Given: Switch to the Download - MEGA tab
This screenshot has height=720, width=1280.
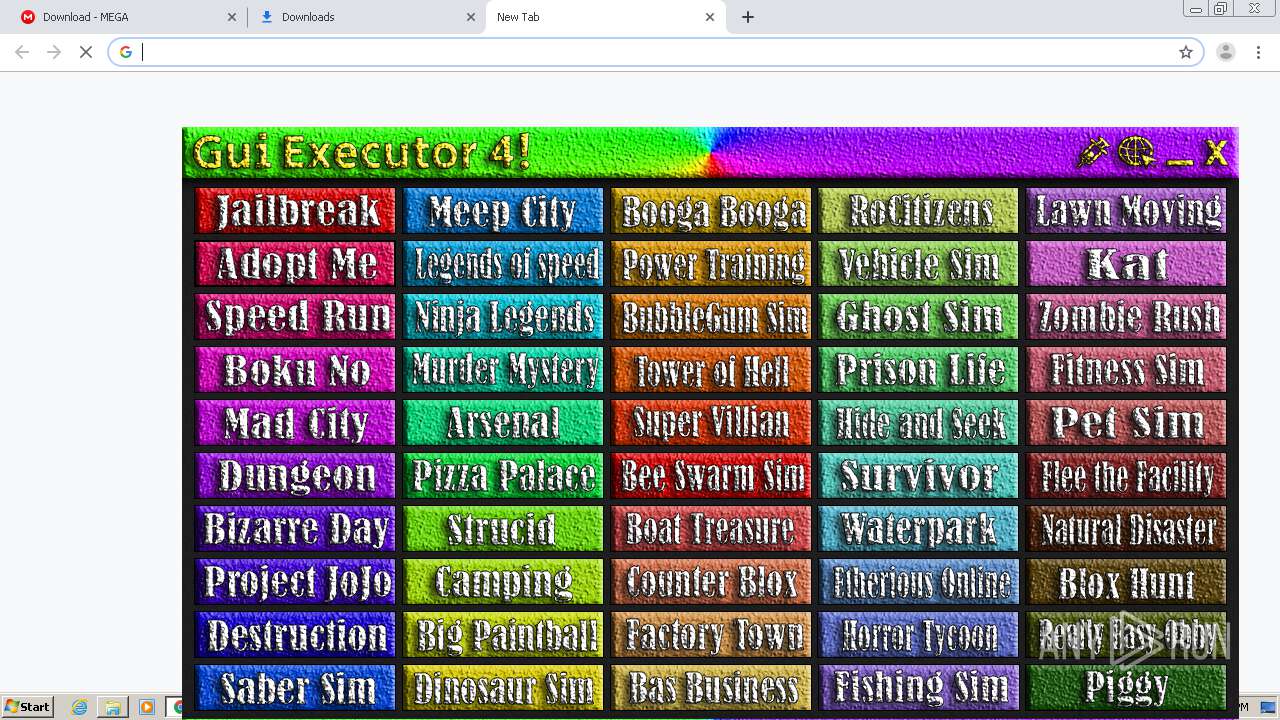Looking at the screenshot, I should point(128,17).
